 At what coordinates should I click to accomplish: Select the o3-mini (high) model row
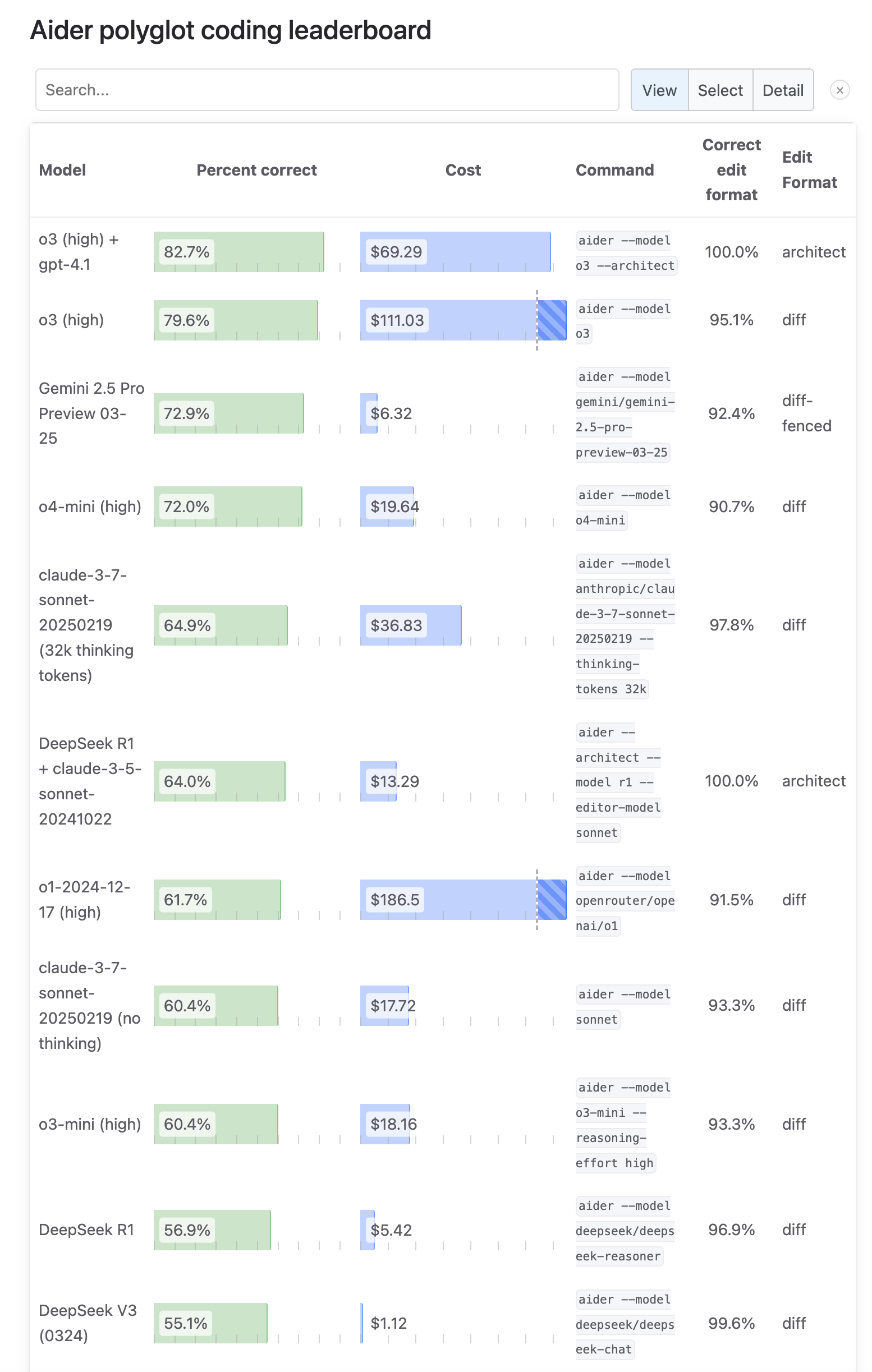pyautogui.click(x=442, y=1124)
